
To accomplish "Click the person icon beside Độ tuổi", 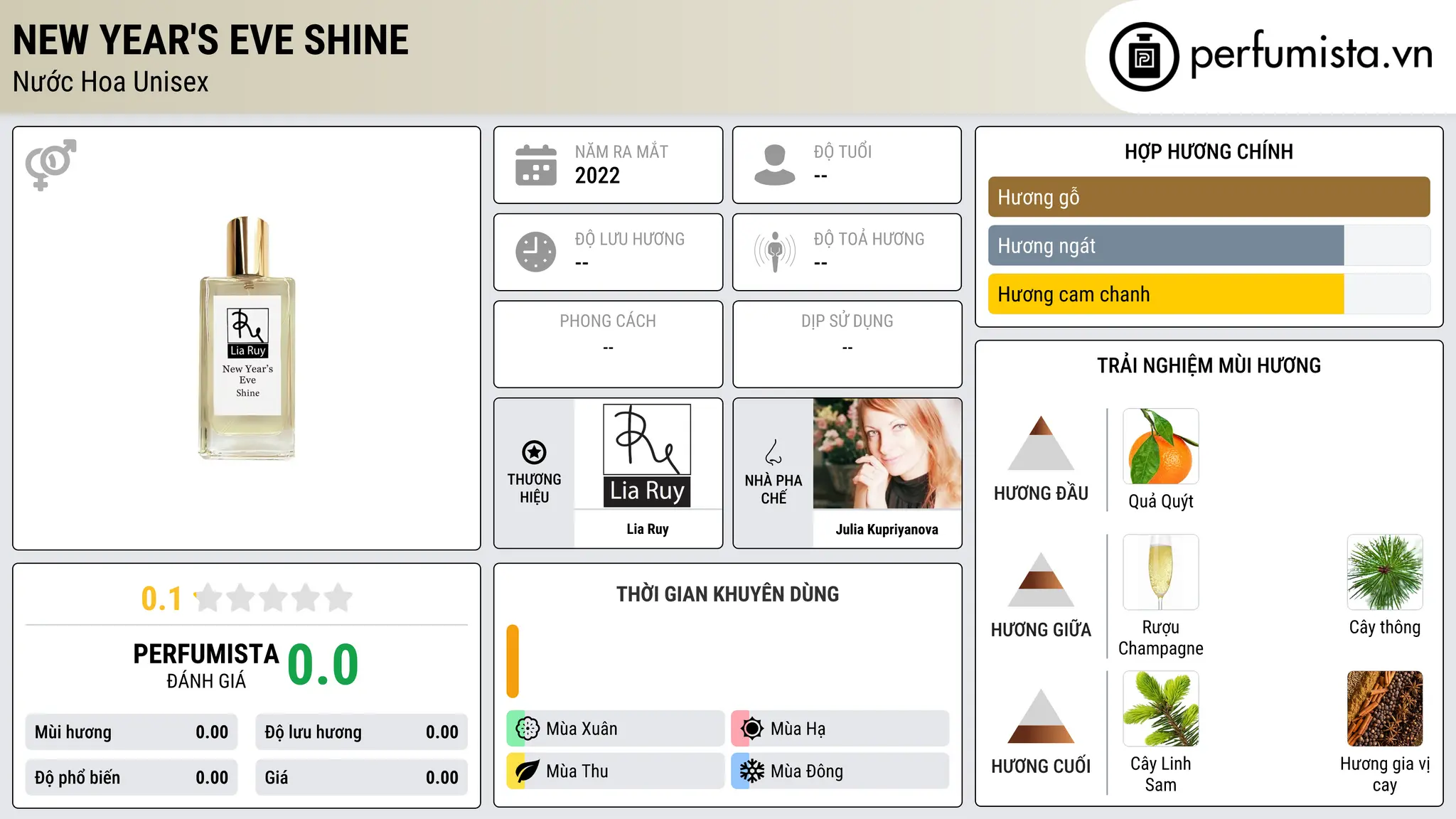I will point(774,165).
